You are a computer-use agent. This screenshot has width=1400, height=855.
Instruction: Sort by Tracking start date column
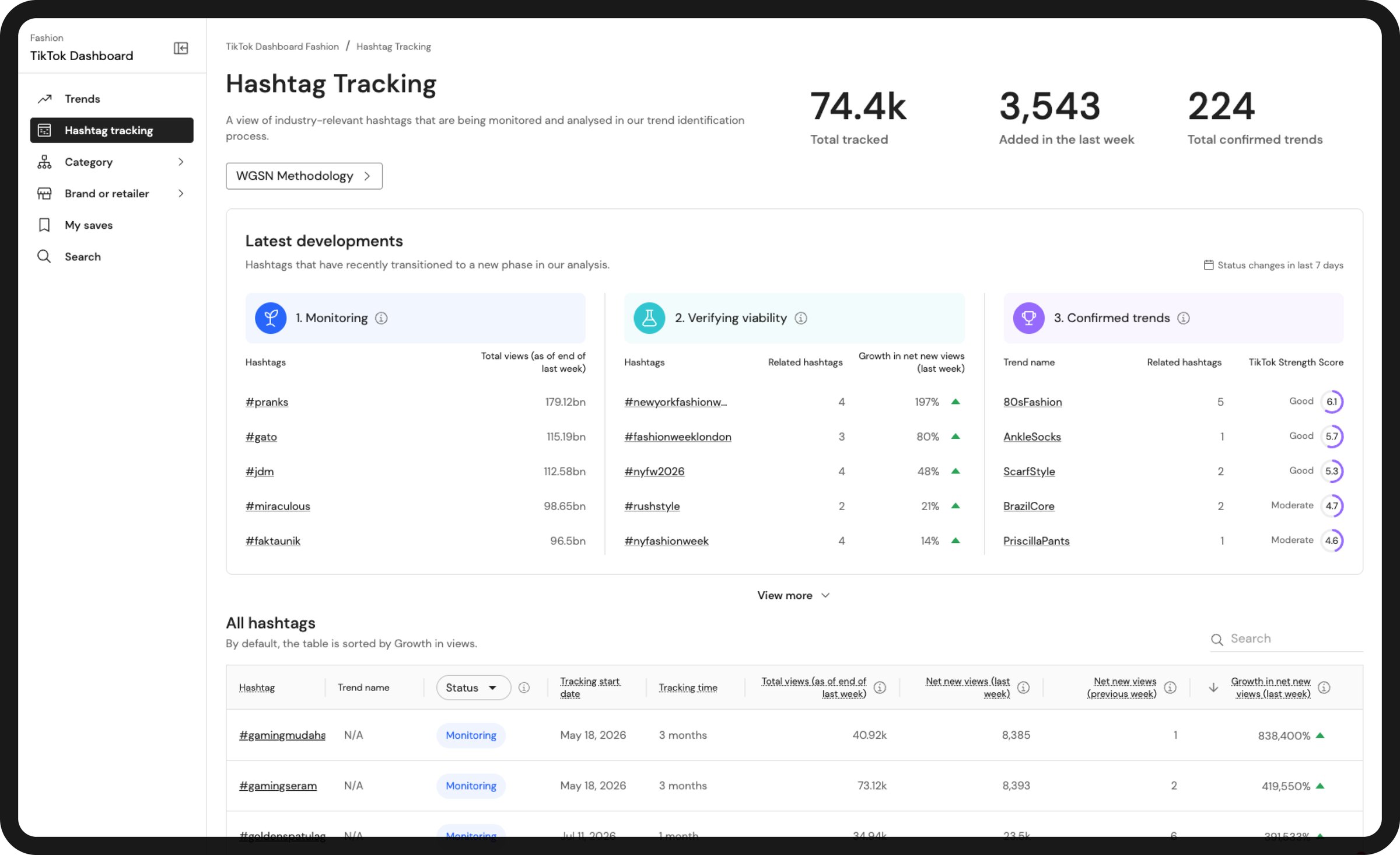click(x=590, y=688)
